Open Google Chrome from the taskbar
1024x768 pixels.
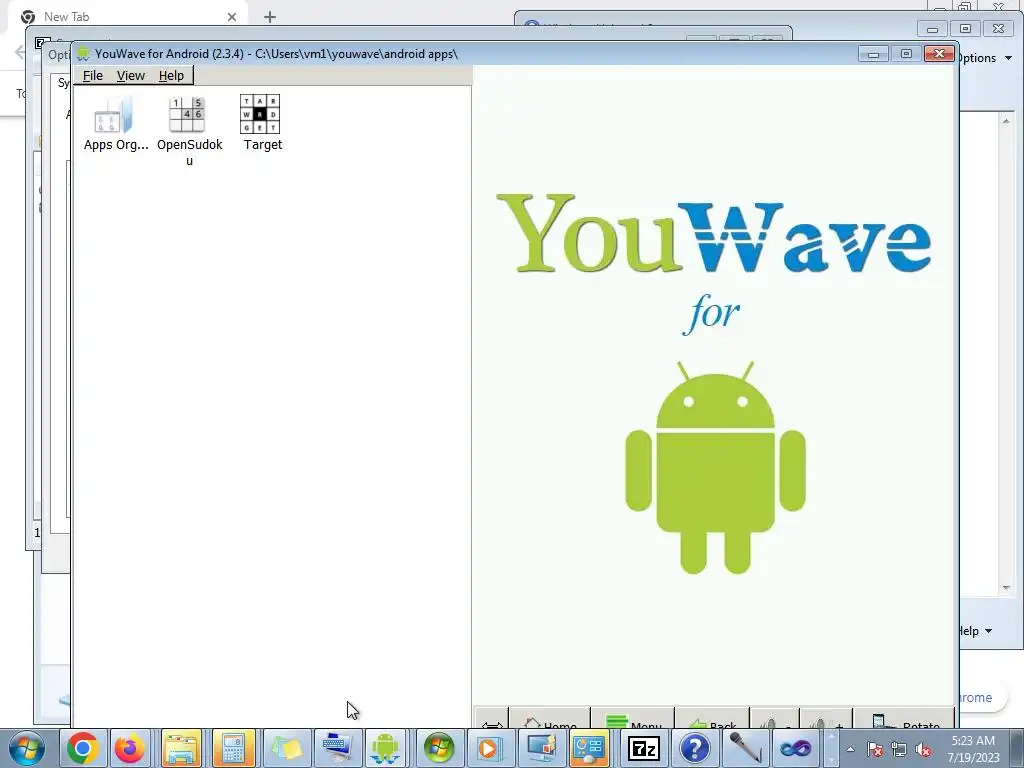pos(82,748)
